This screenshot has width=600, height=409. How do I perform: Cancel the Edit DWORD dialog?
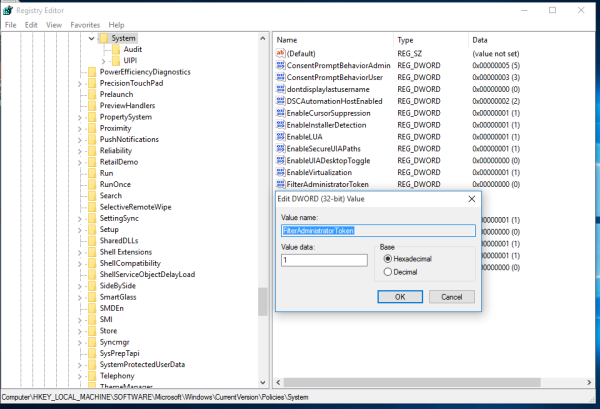[x=452, y=297]
